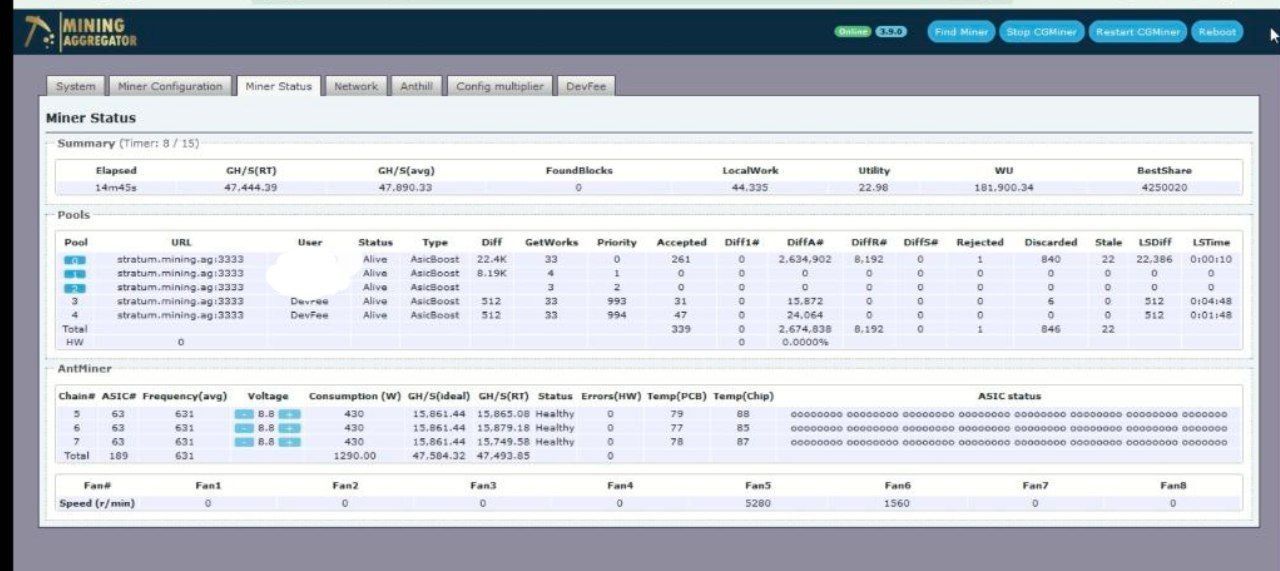The image size is (1280, 571).
Task: Open the Config multiplier tab
Action: click(x=499, y=86)
